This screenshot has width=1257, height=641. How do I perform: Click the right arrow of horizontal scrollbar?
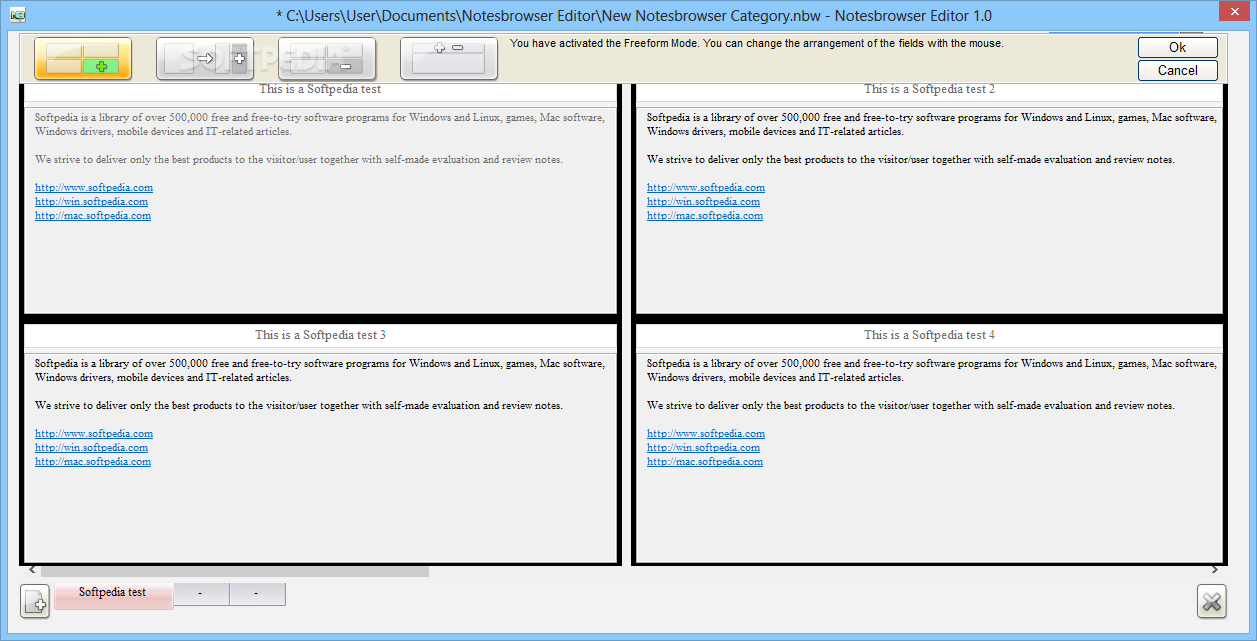click(x=1215, y=571)
